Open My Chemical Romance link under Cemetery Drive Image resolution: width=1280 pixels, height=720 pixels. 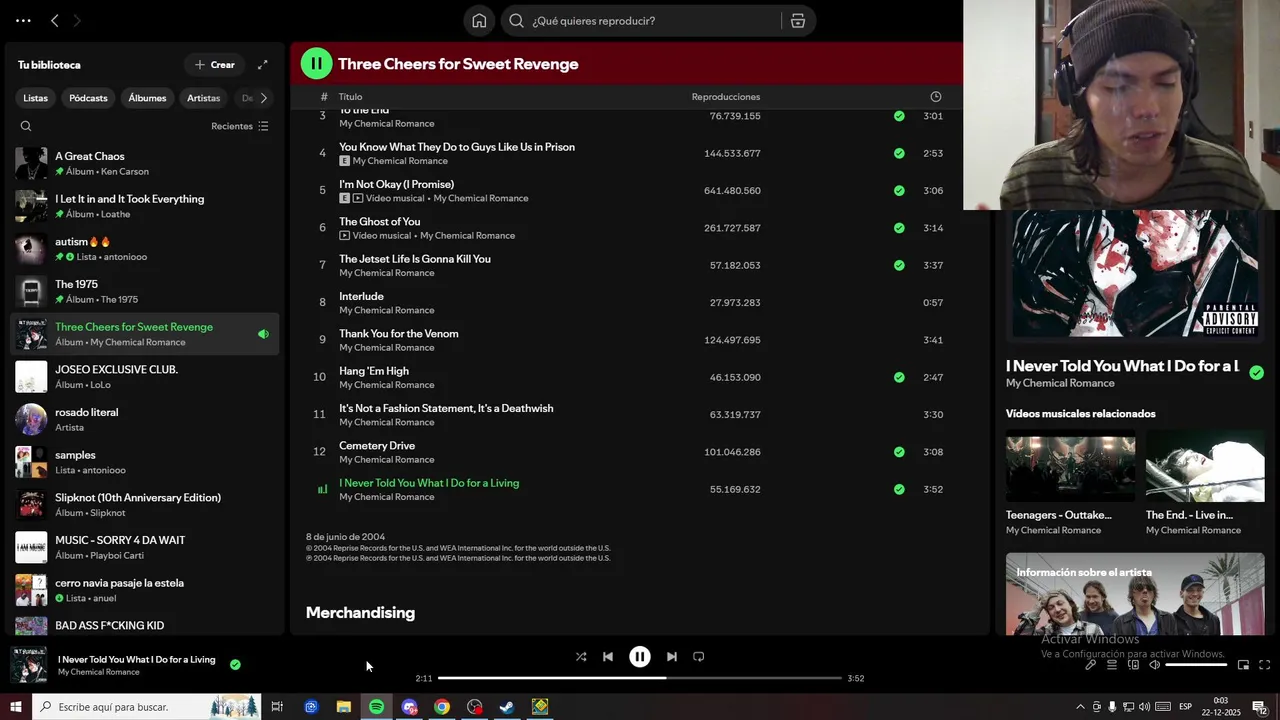tap(386, 460)
